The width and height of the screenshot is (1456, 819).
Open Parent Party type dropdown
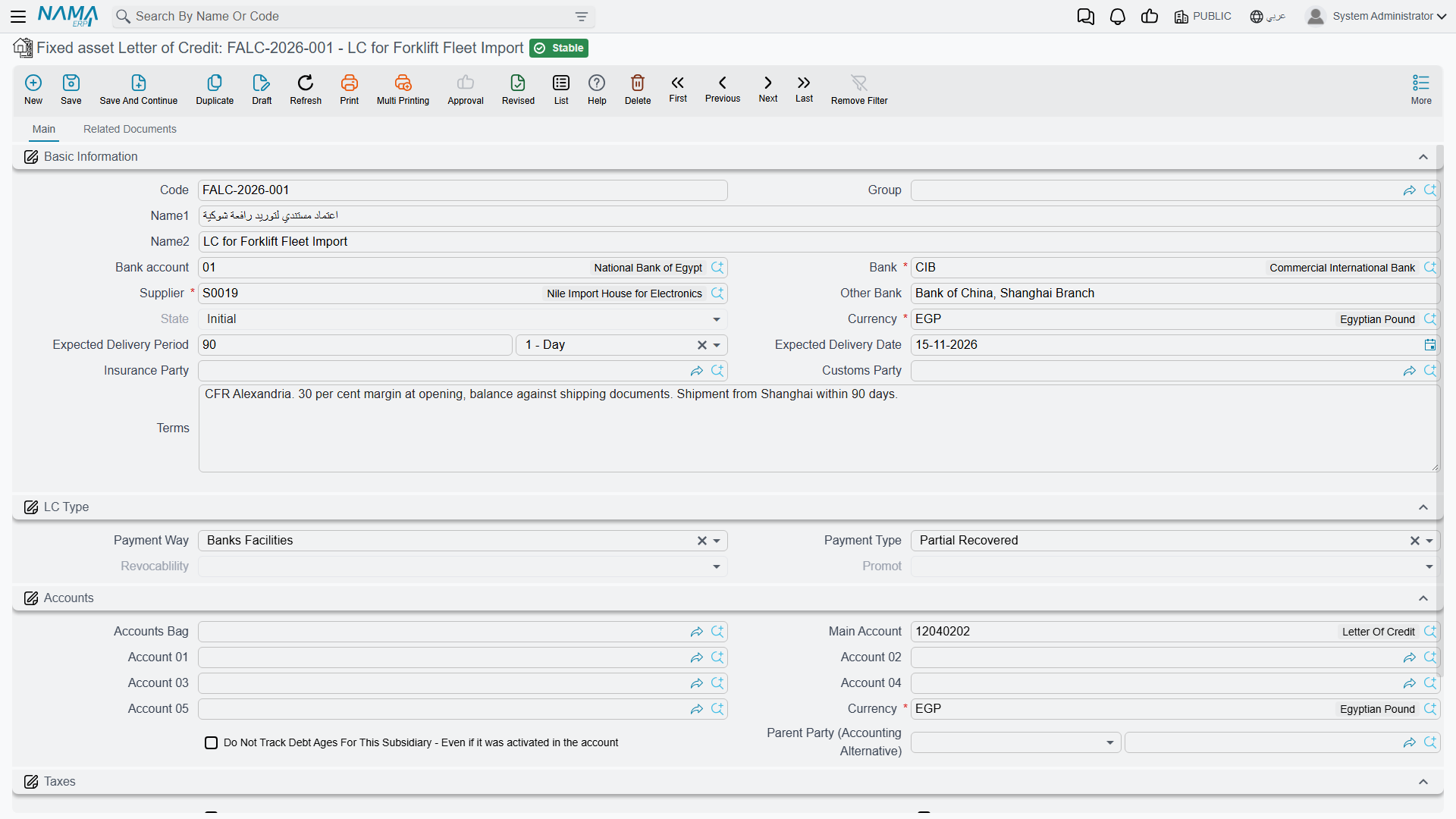point(1110,742)
